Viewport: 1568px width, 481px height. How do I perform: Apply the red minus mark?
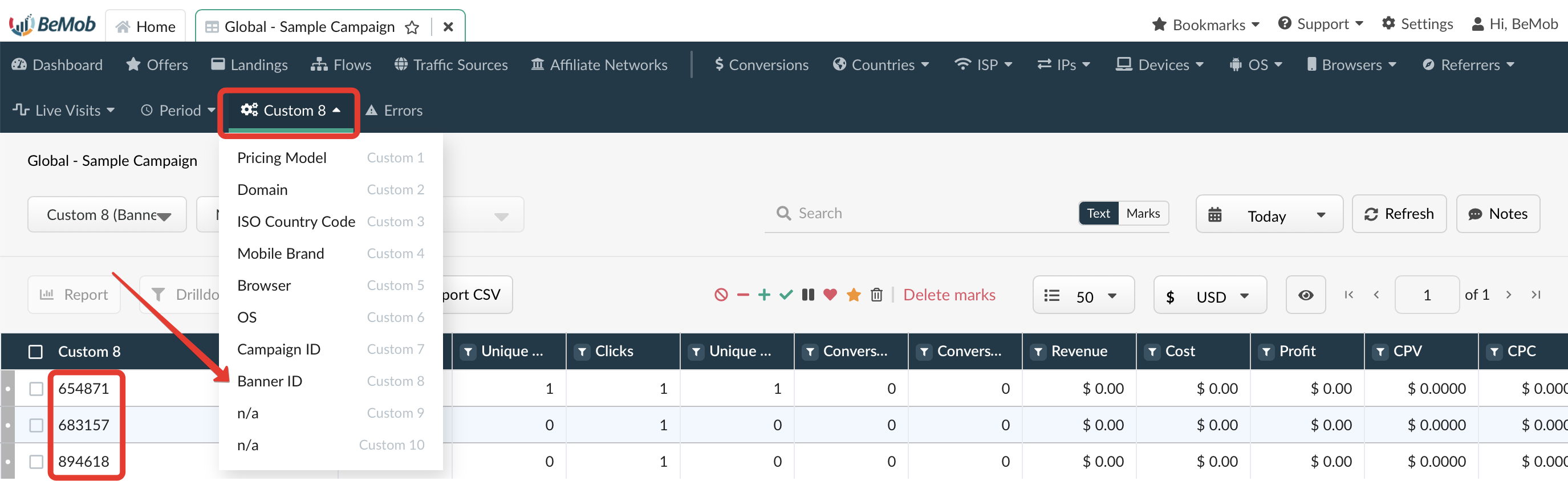point(742,295)
